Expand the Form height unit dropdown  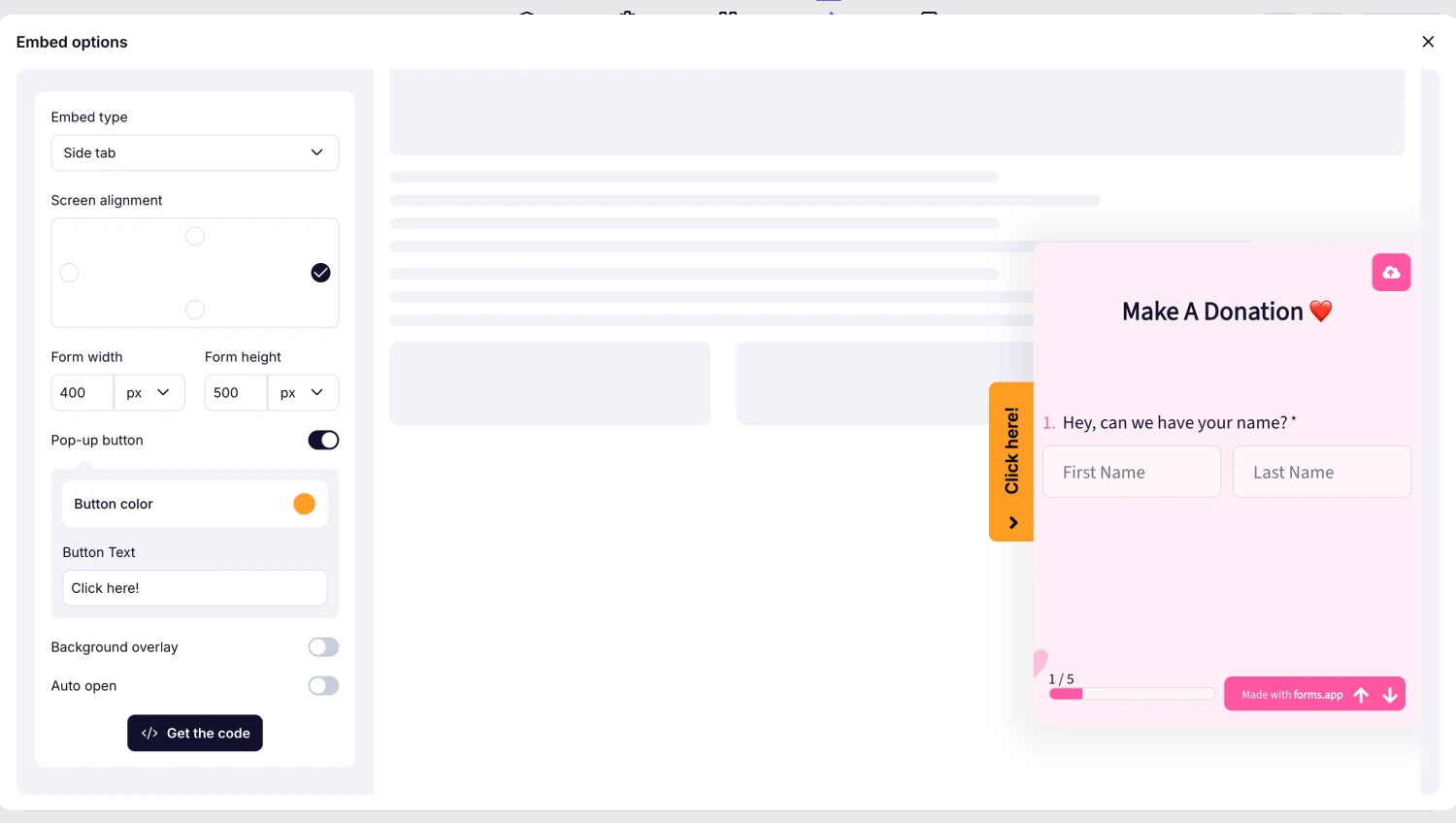pyautogui.click(x=302, y=393)
